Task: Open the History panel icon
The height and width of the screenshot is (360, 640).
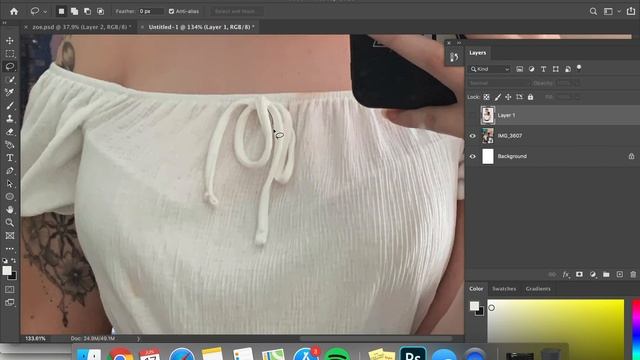Action: coord(454,58)
